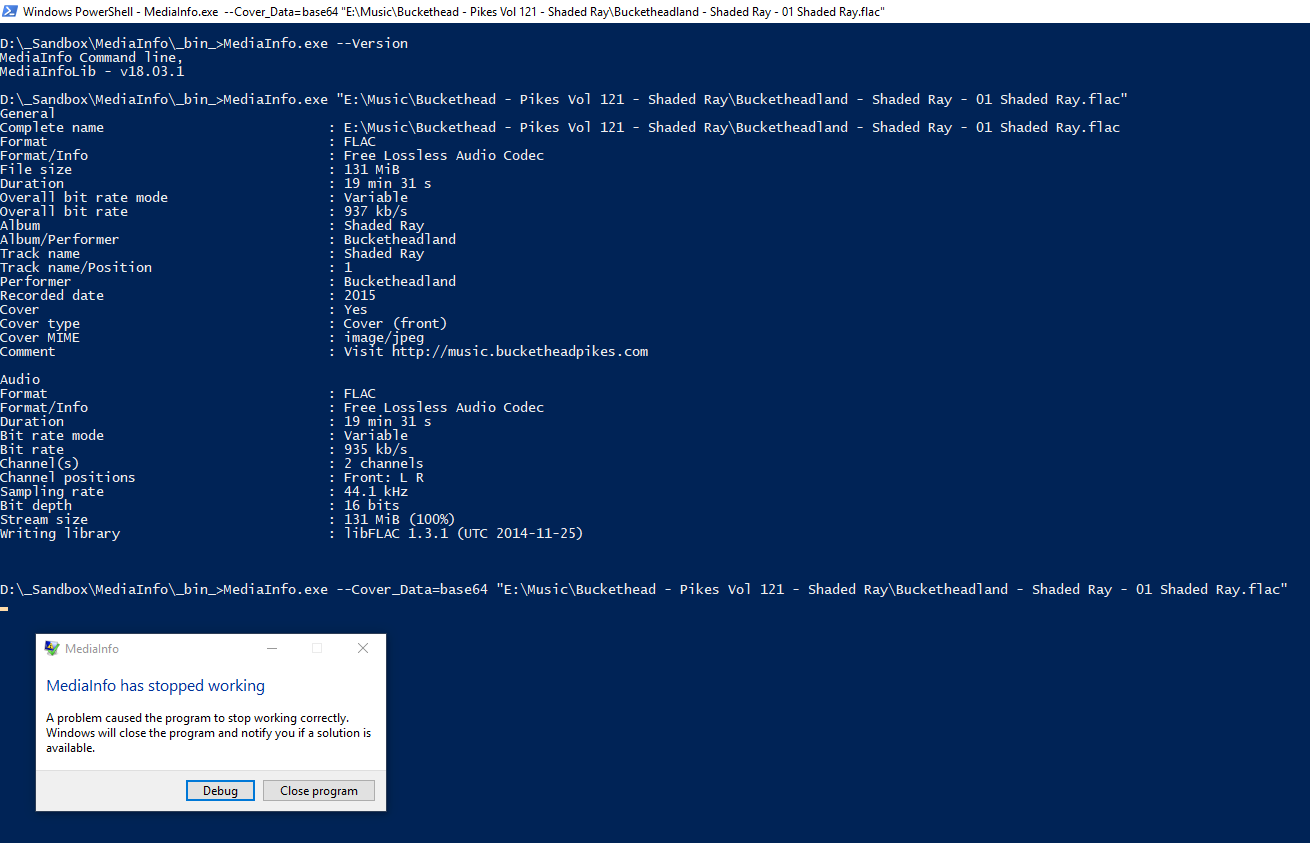Click the 'Overall bit rate mode' label

point(84,197)
